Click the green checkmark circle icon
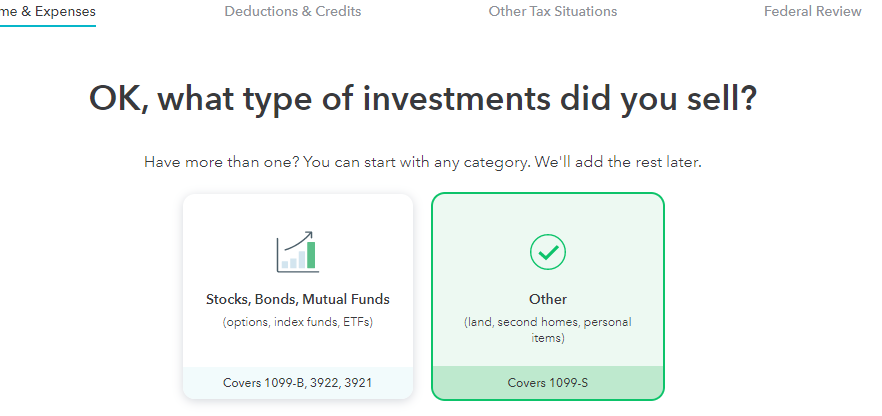 pyautogui.click(x=548, y=253)
